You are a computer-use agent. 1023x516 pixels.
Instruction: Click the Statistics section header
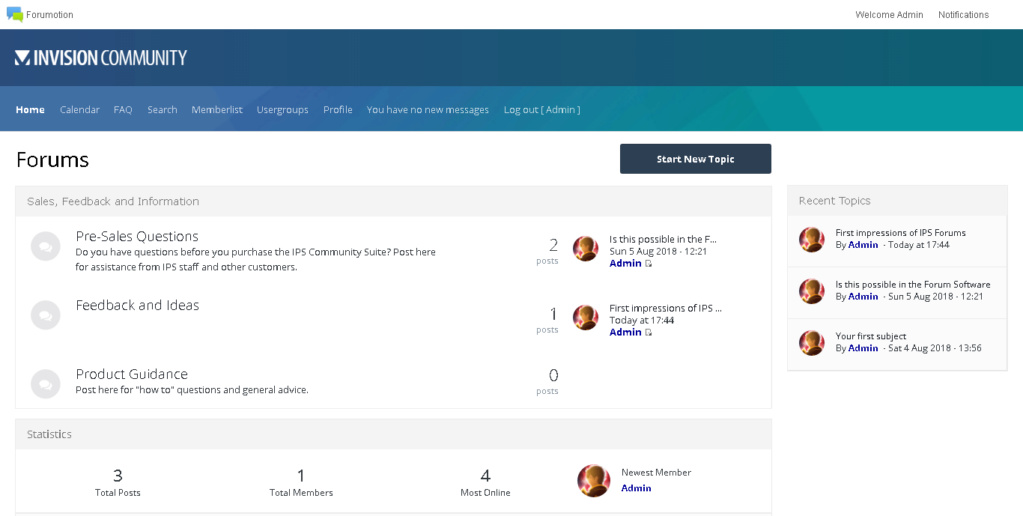[x=393, y=434]
